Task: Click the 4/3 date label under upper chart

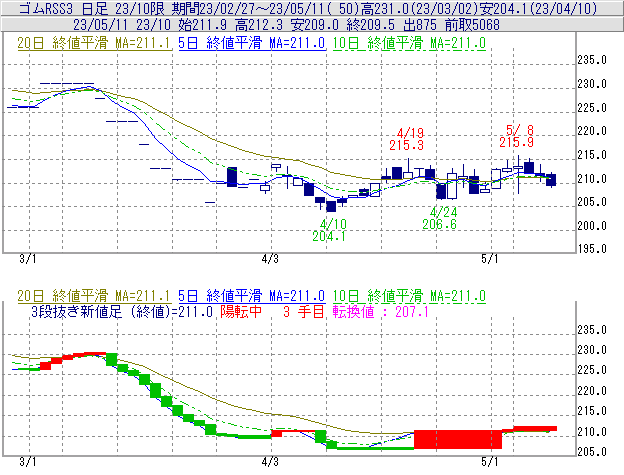Action: 270,259
